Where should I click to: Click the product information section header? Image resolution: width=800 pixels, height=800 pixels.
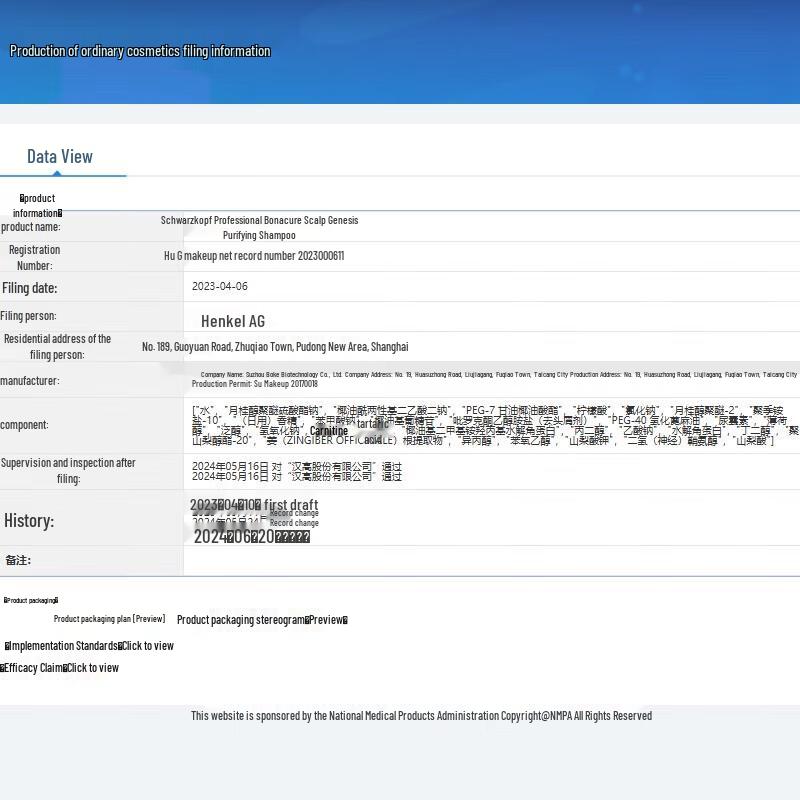pos(37,205)
